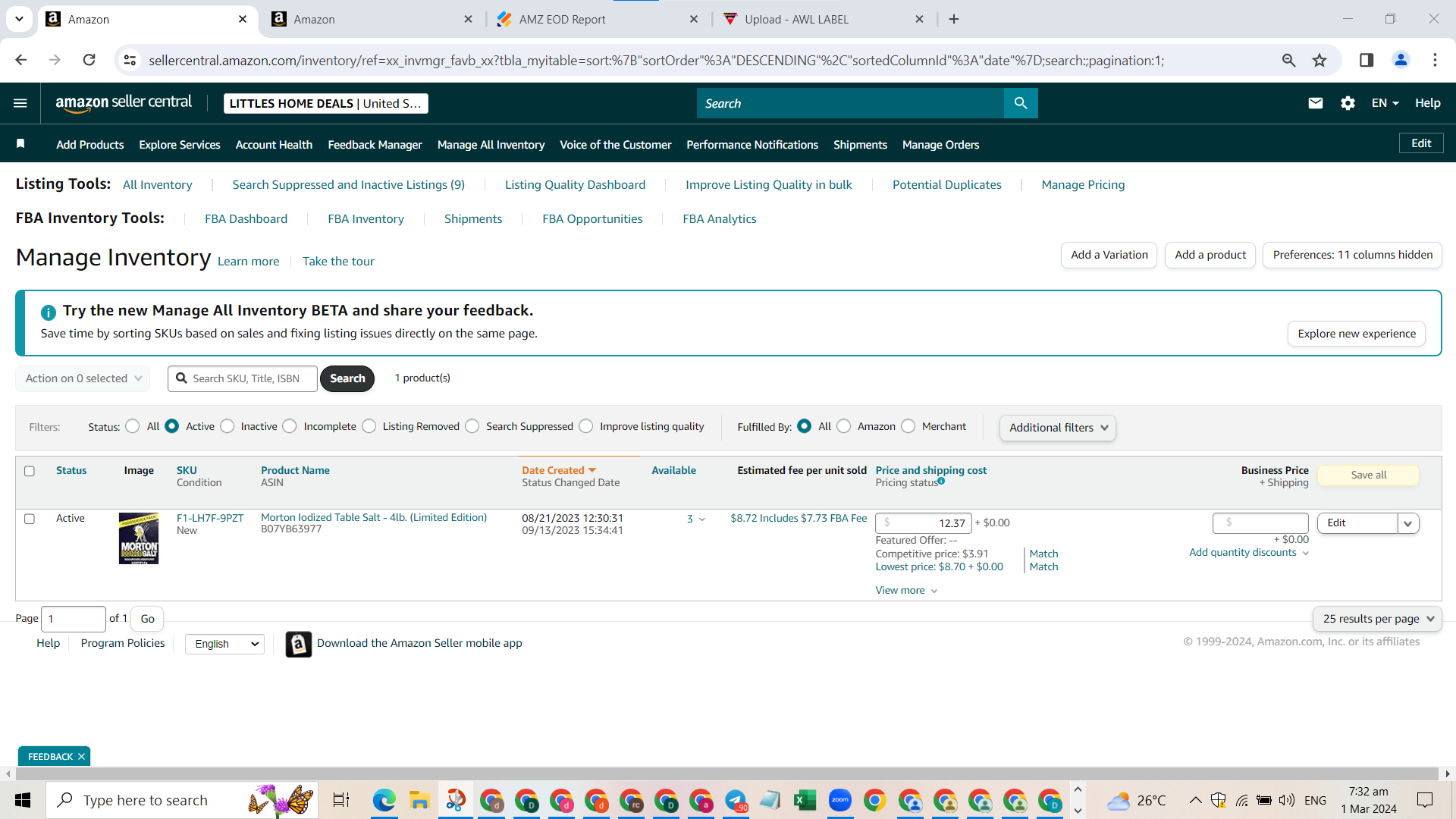This screenshot has width=1456, height=819.
Task: Open File Explorer from taskbar
Action: pyautogui.click(x=419, y=800)
